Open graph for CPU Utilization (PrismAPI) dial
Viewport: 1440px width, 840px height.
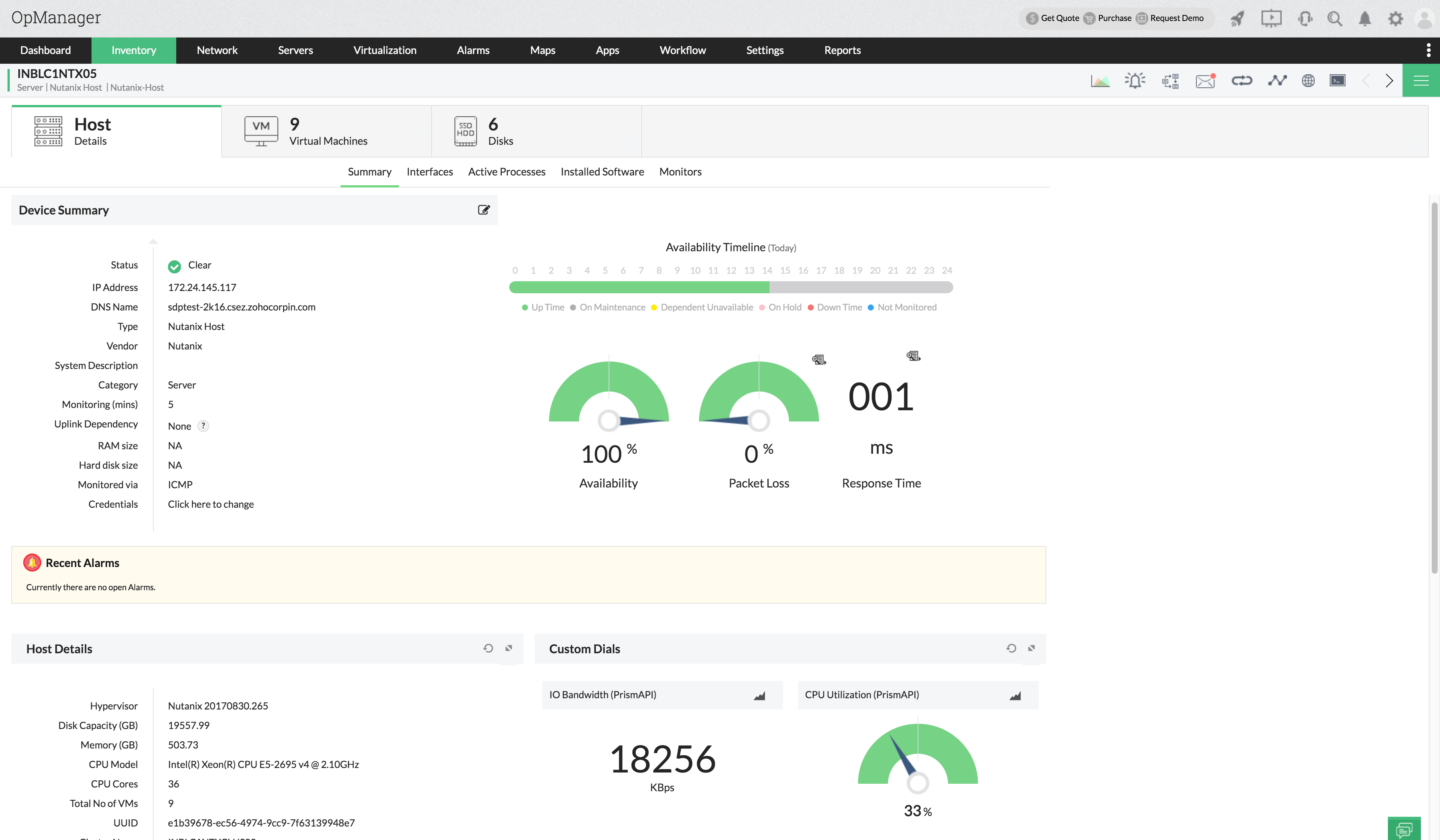1015,695
